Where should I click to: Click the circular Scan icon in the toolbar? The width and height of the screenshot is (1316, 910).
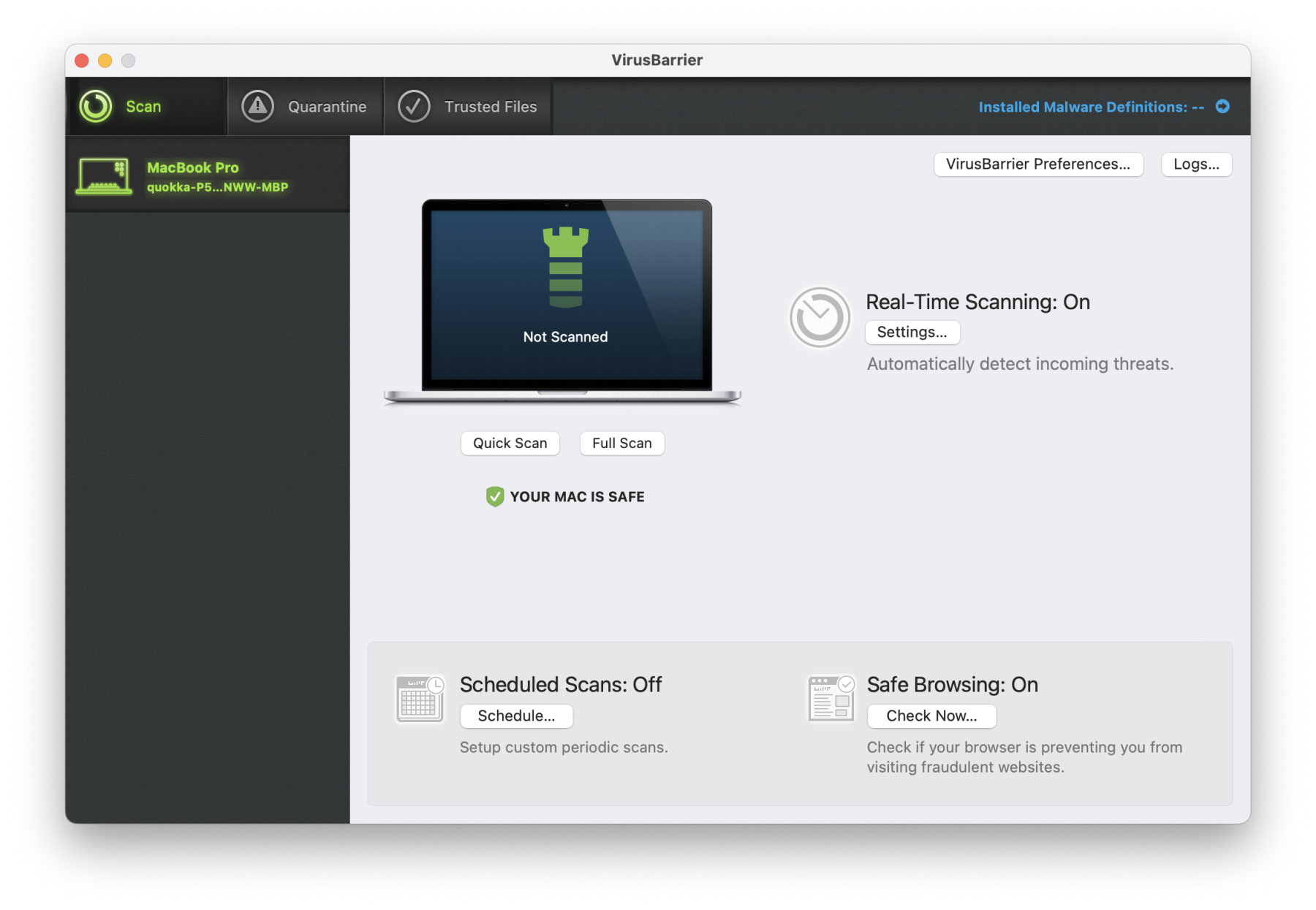click(96, 106)
